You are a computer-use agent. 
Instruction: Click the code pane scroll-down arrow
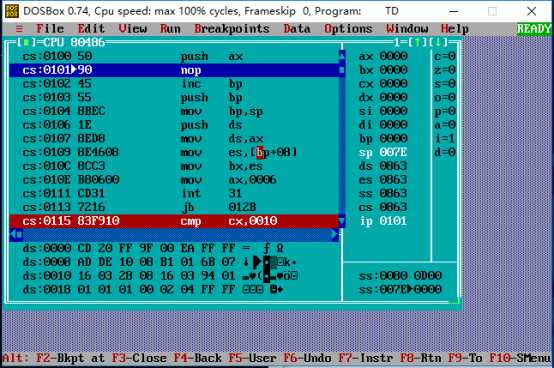click(x=342, y=221)
